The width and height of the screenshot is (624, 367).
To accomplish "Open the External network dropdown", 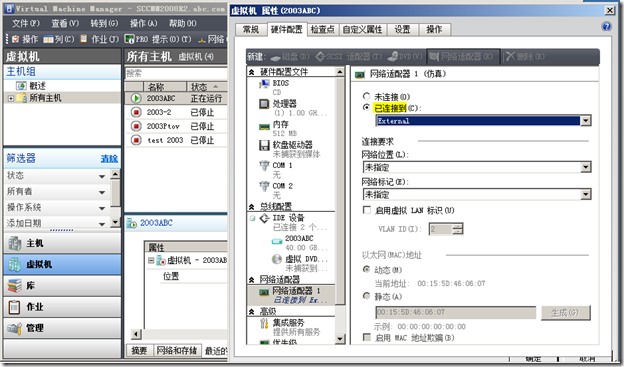I will (x=585, y=121).
